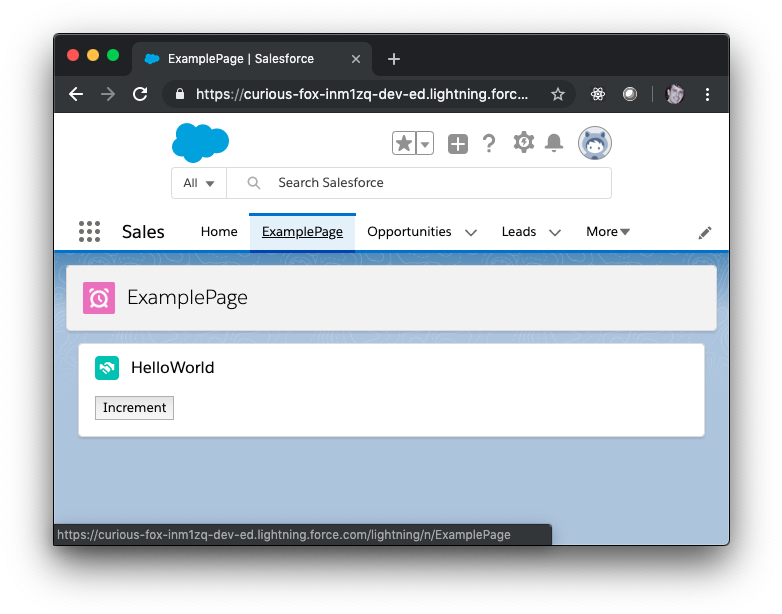
Task: Click the search magnifier icon
Action: point(254,183)
